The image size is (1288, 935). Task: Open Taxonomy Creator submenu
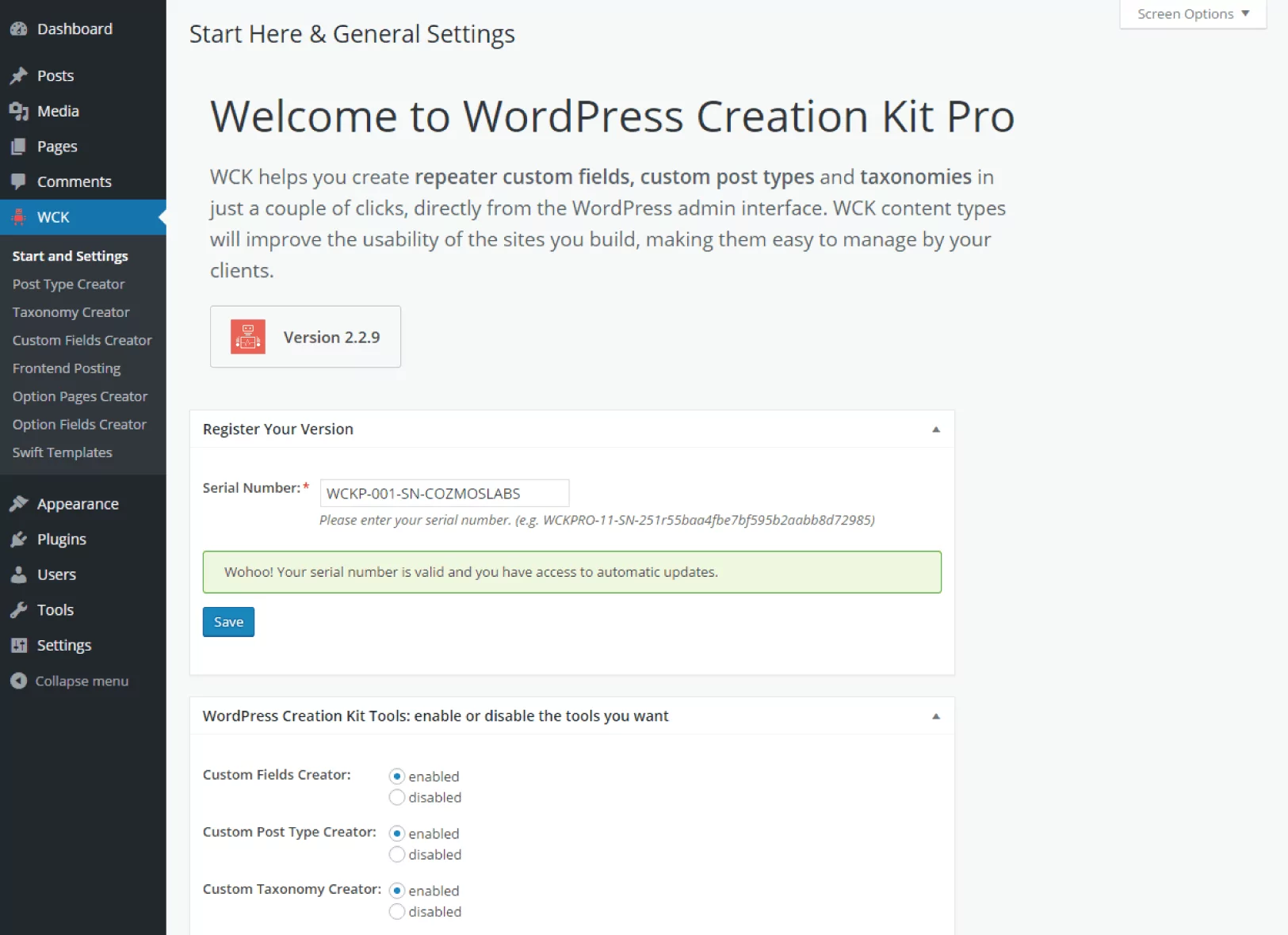71,312
